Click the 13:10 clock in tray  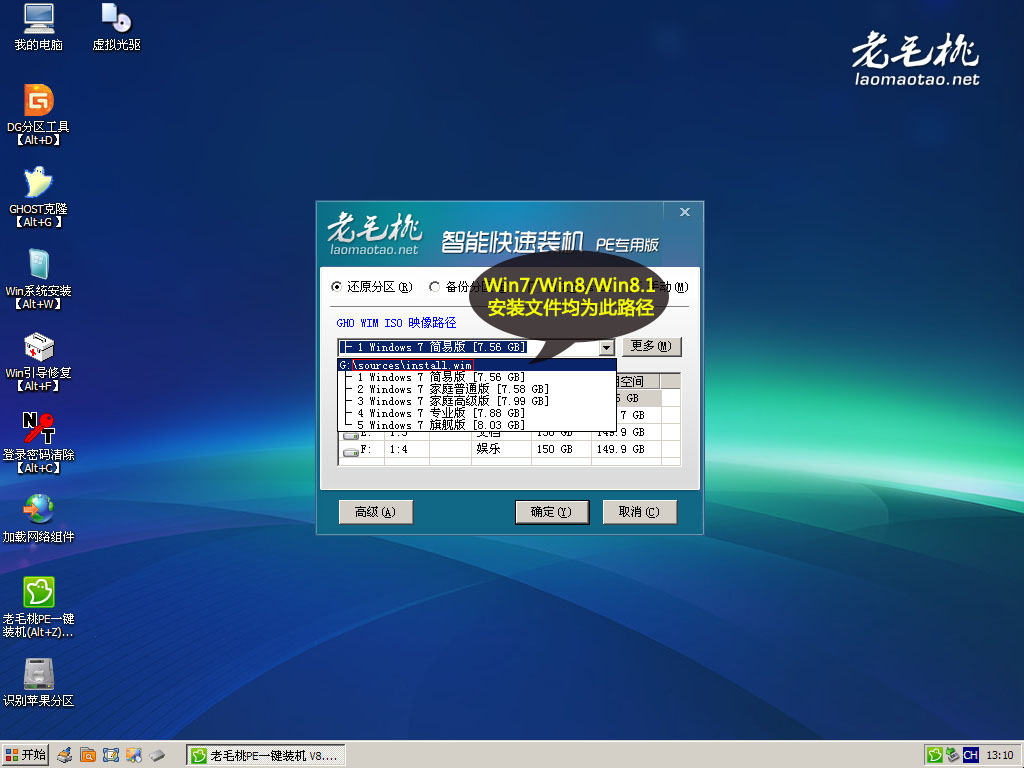(1000, 756)
